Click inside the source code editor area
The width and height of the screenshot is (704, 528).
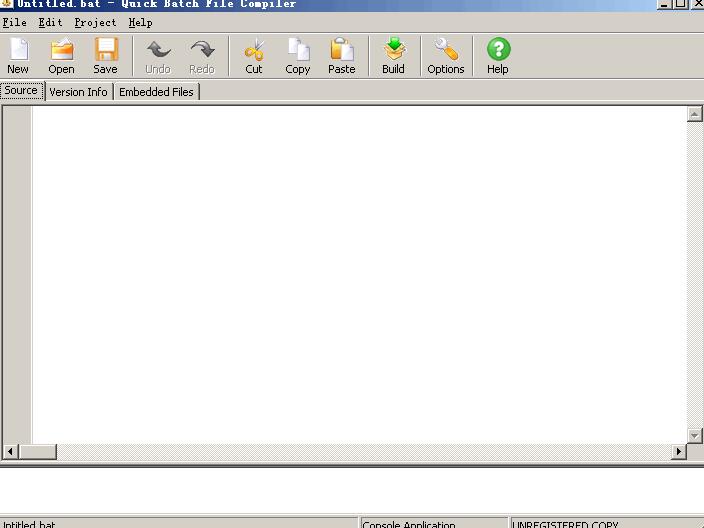tap(359, 275)
